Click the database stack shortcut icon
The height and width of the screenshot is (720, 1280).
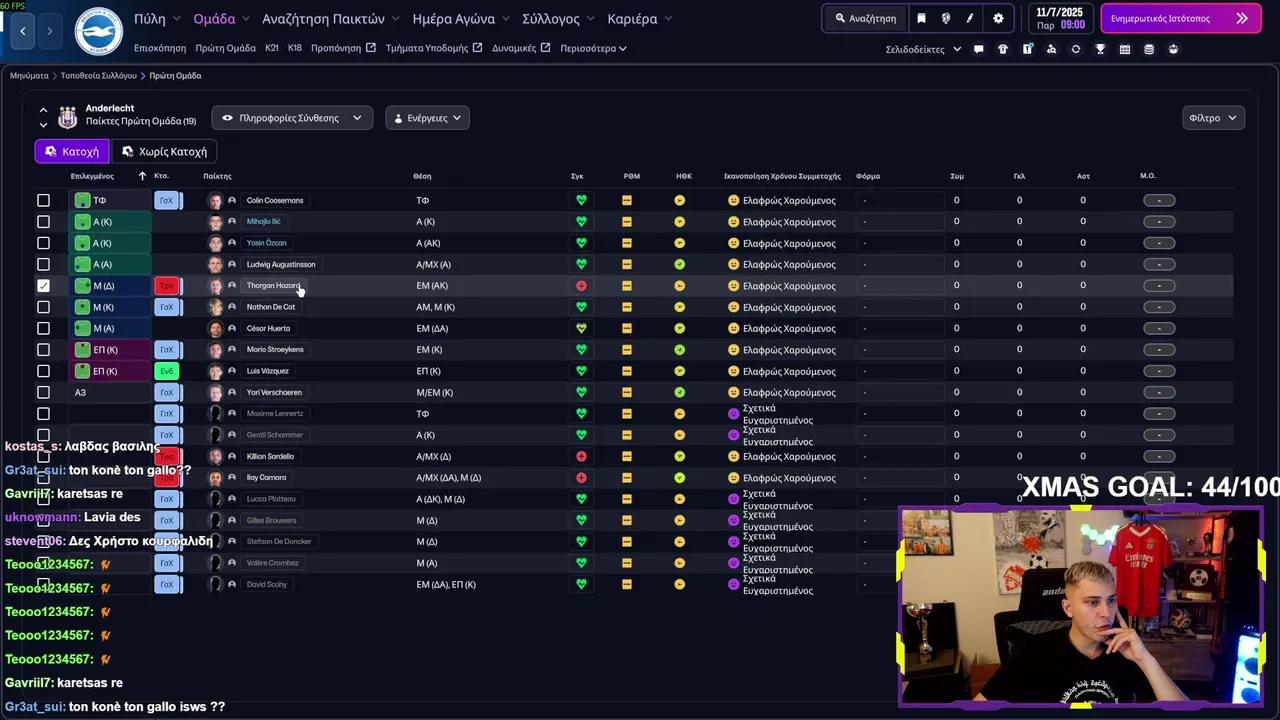(x=1149, y=49)
